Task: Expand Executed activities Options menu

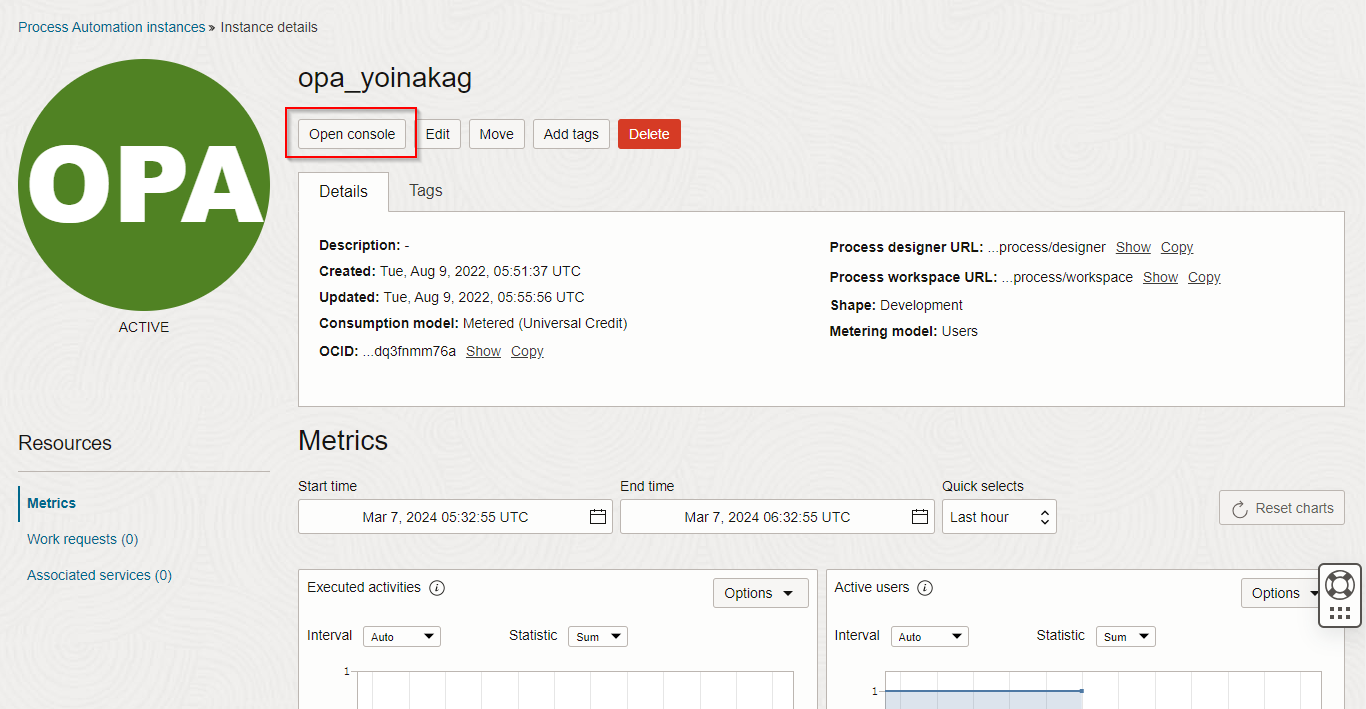Action: point(760,593)
